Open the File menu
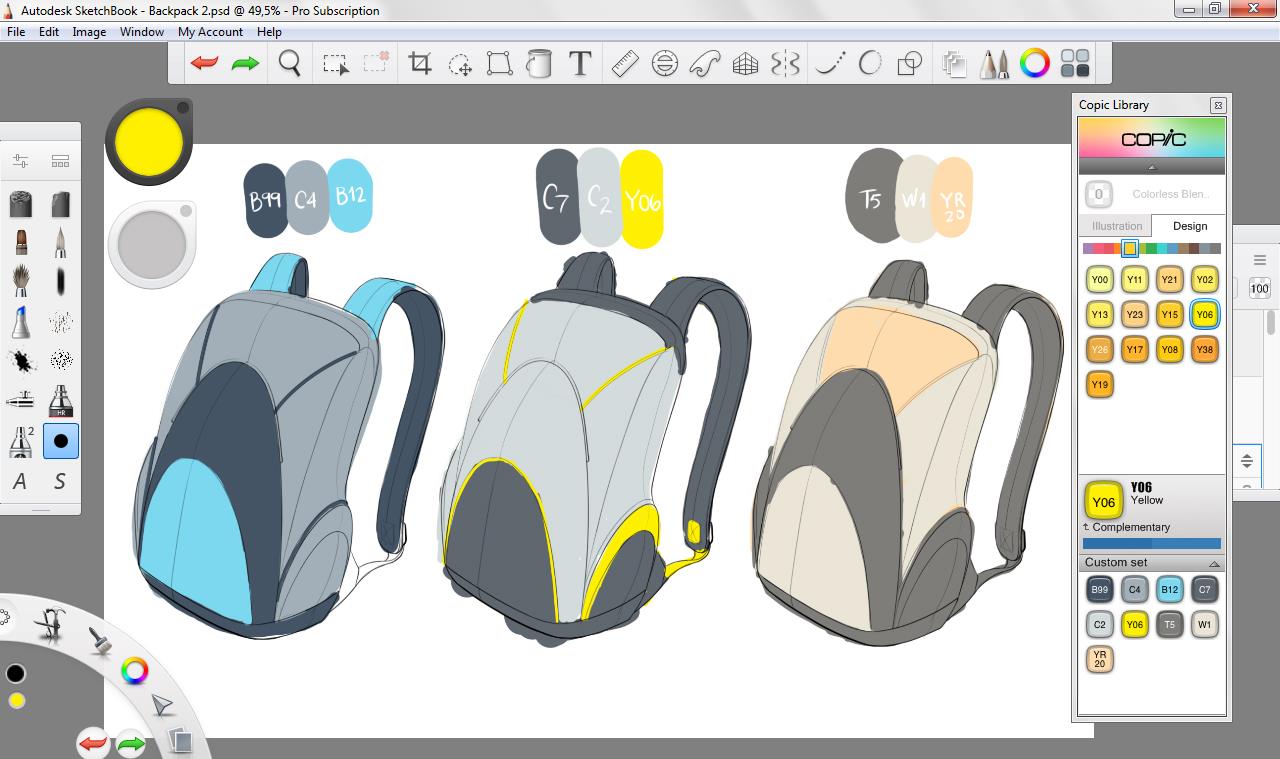This screenshot has width=1280, height=759. click(16, 32)
